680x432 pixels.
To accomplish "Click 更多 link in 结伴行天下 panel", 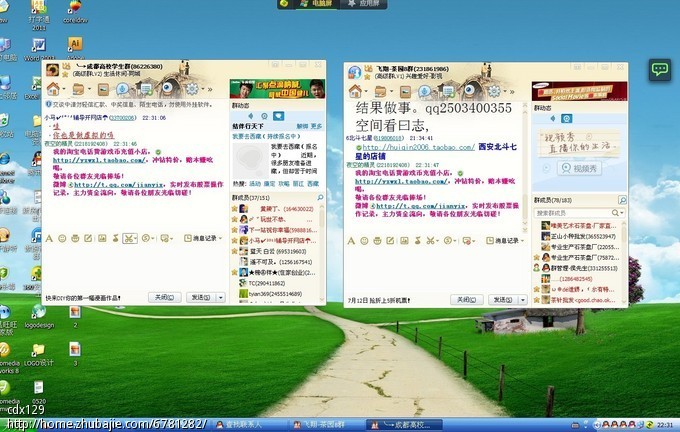I will click(x=317, y=126).
